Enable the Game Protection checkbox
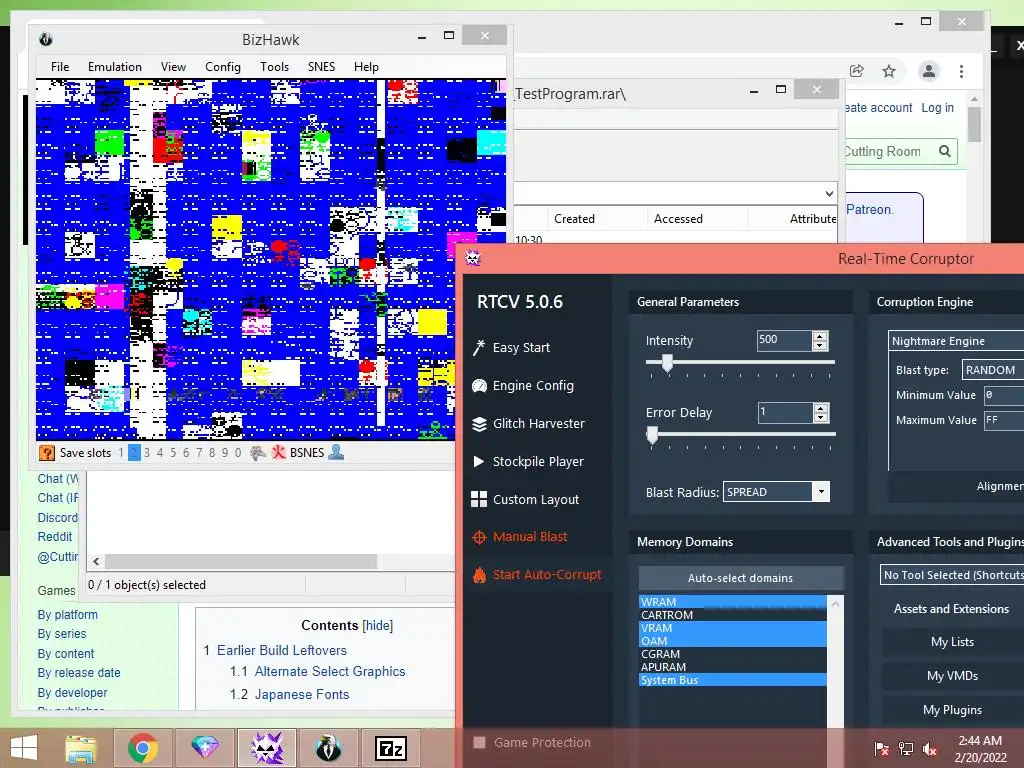The width and height of the screenshot is (1024, 768). click(479, 743)
